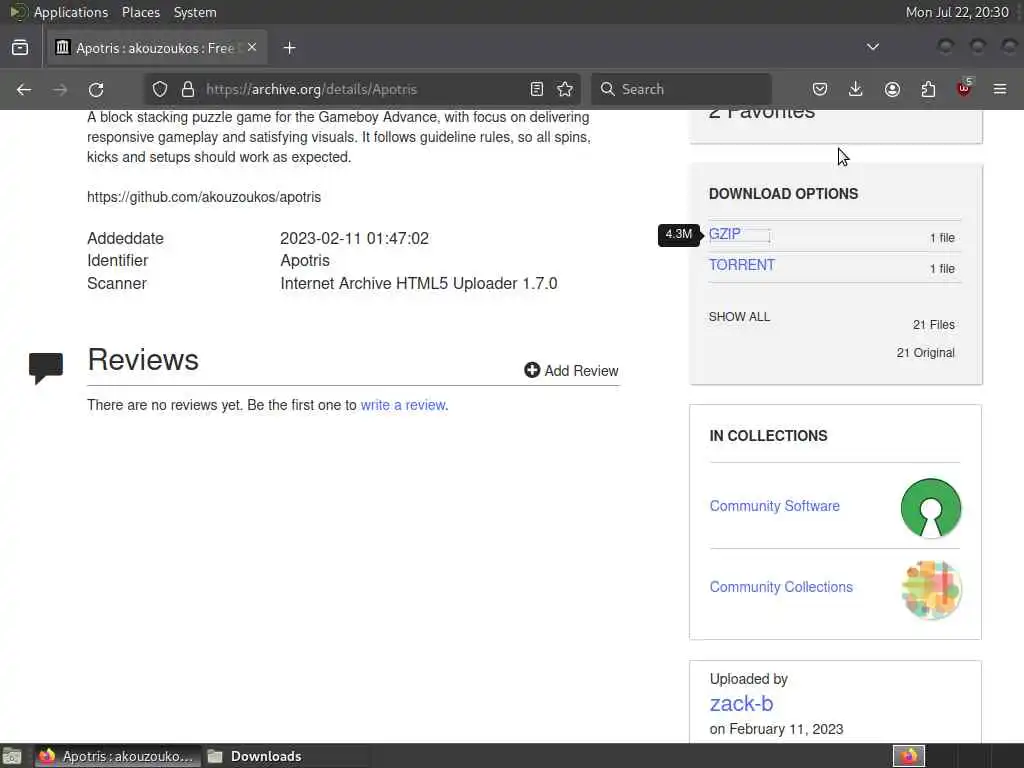Download the GZIP file
Image resolution: width=1024 pixels, height=768 pixels.
coord(725,234)
